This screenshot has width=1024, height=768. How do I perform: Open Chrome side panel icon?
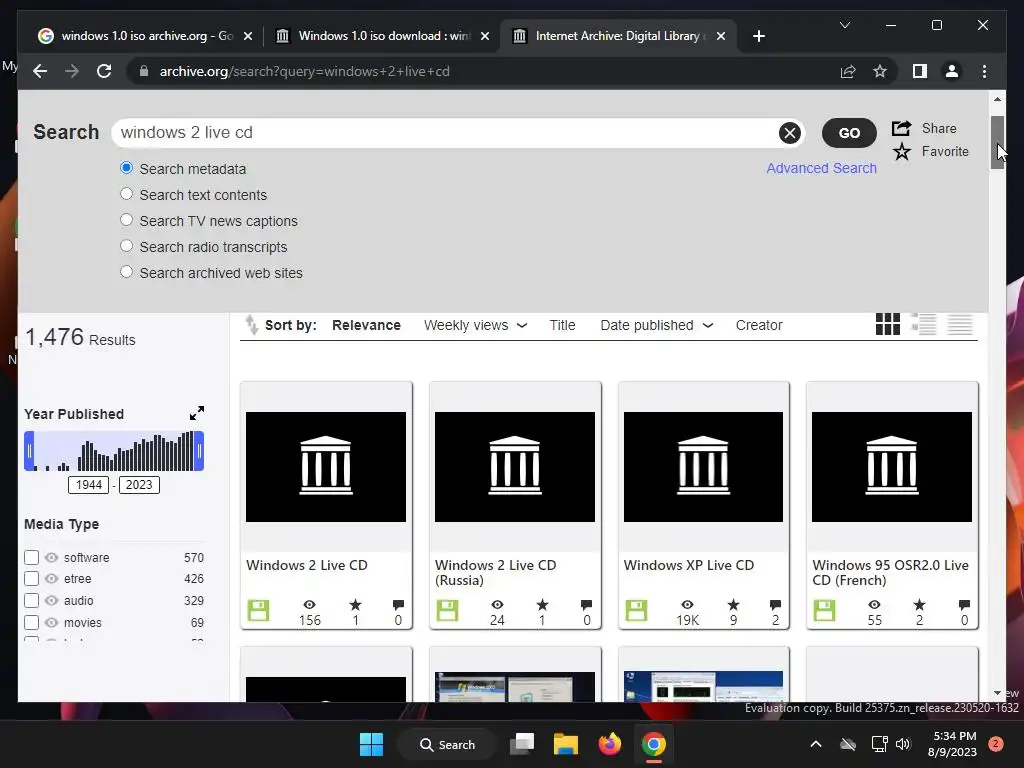920,71
